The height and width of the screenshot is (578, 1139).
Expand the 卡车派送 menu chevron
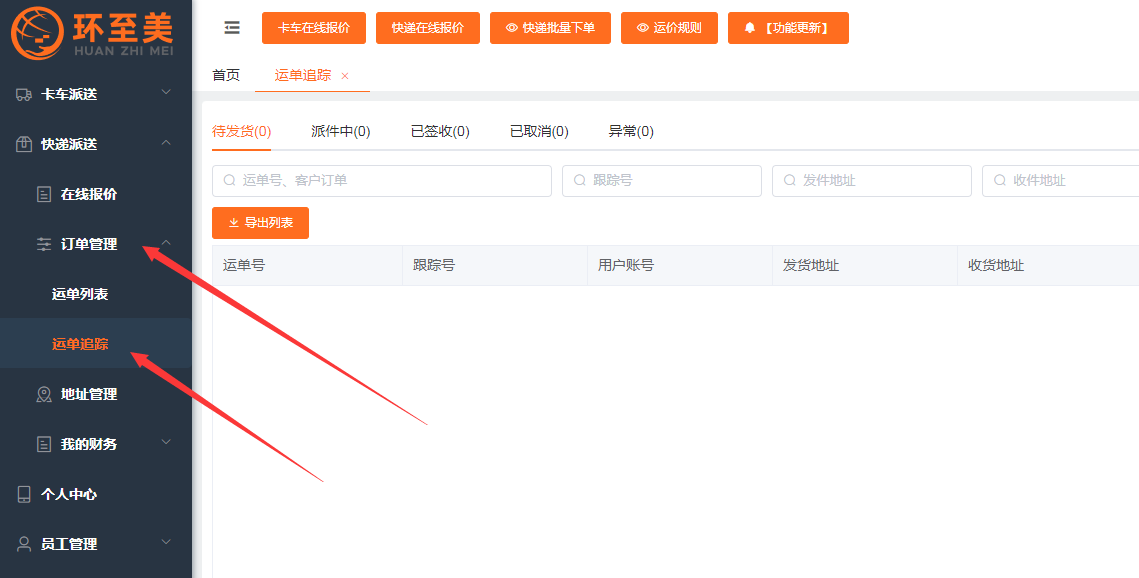[167, 93]
